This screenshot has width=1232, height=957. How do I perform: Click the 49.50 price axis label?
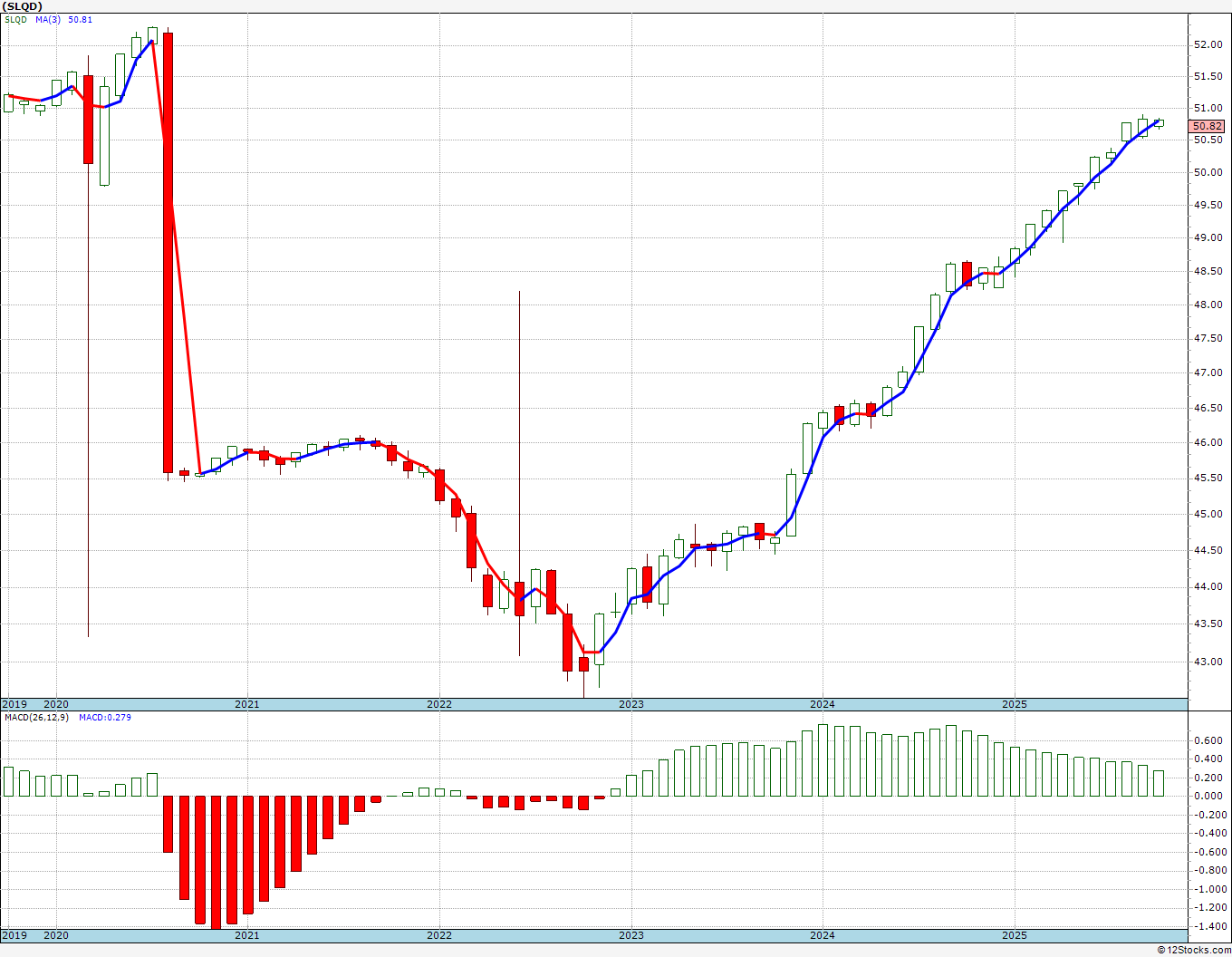click(x=1208, y=205)
